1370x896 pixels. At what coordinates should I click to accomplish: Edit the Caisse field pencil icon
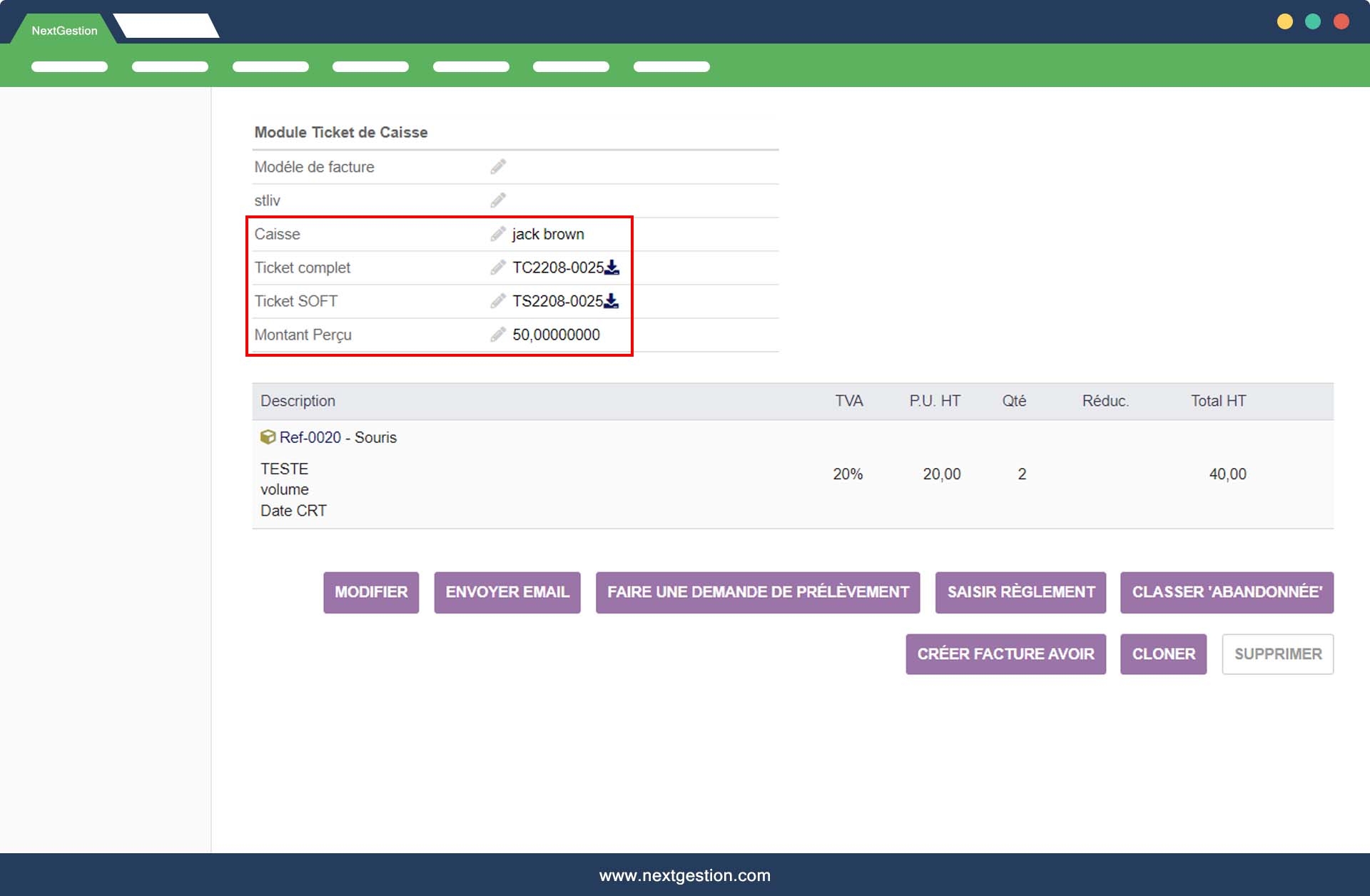pos(498,234)
